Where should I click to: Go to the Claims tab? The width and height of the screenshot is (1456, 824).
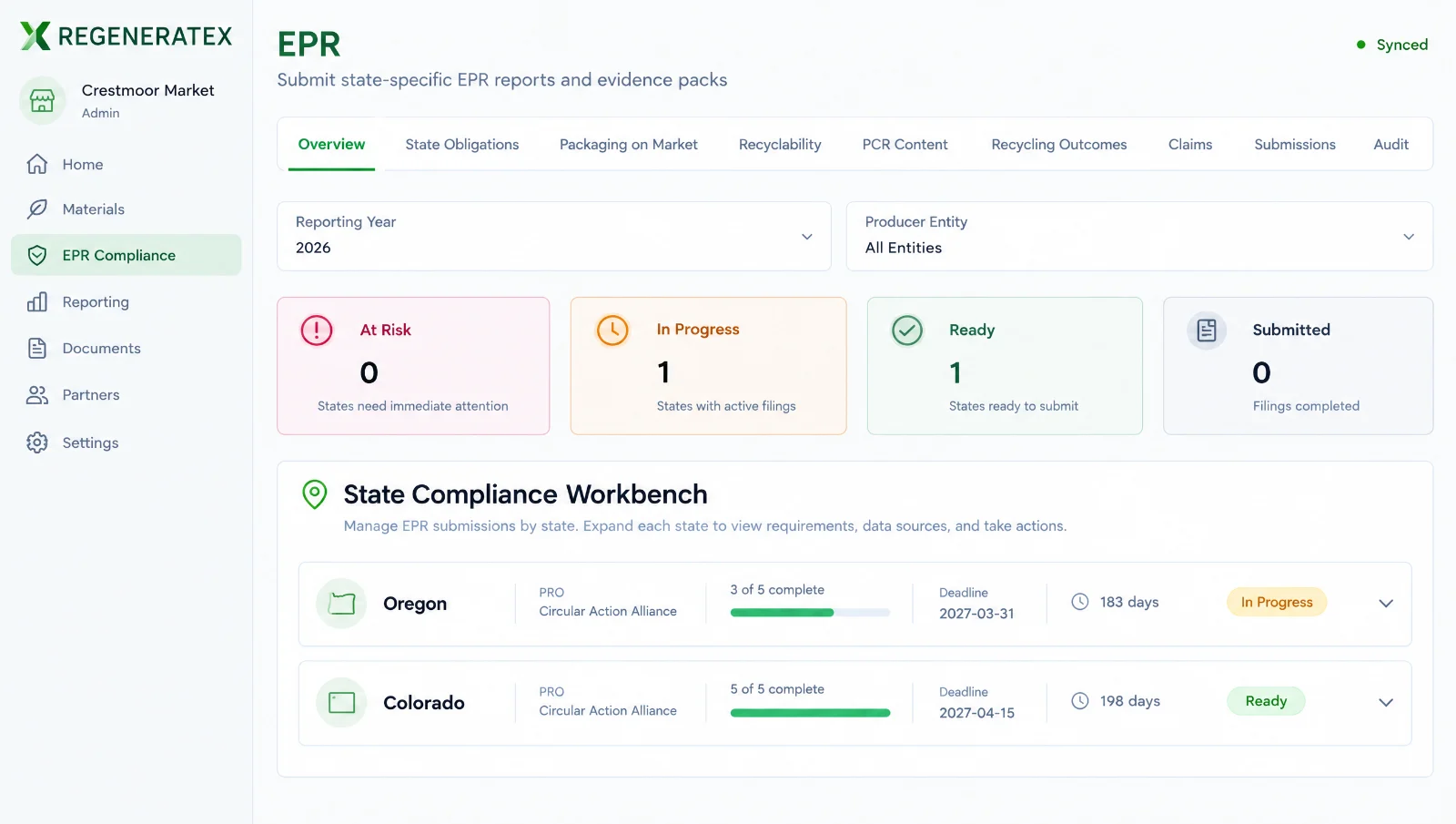point(1190,144)
